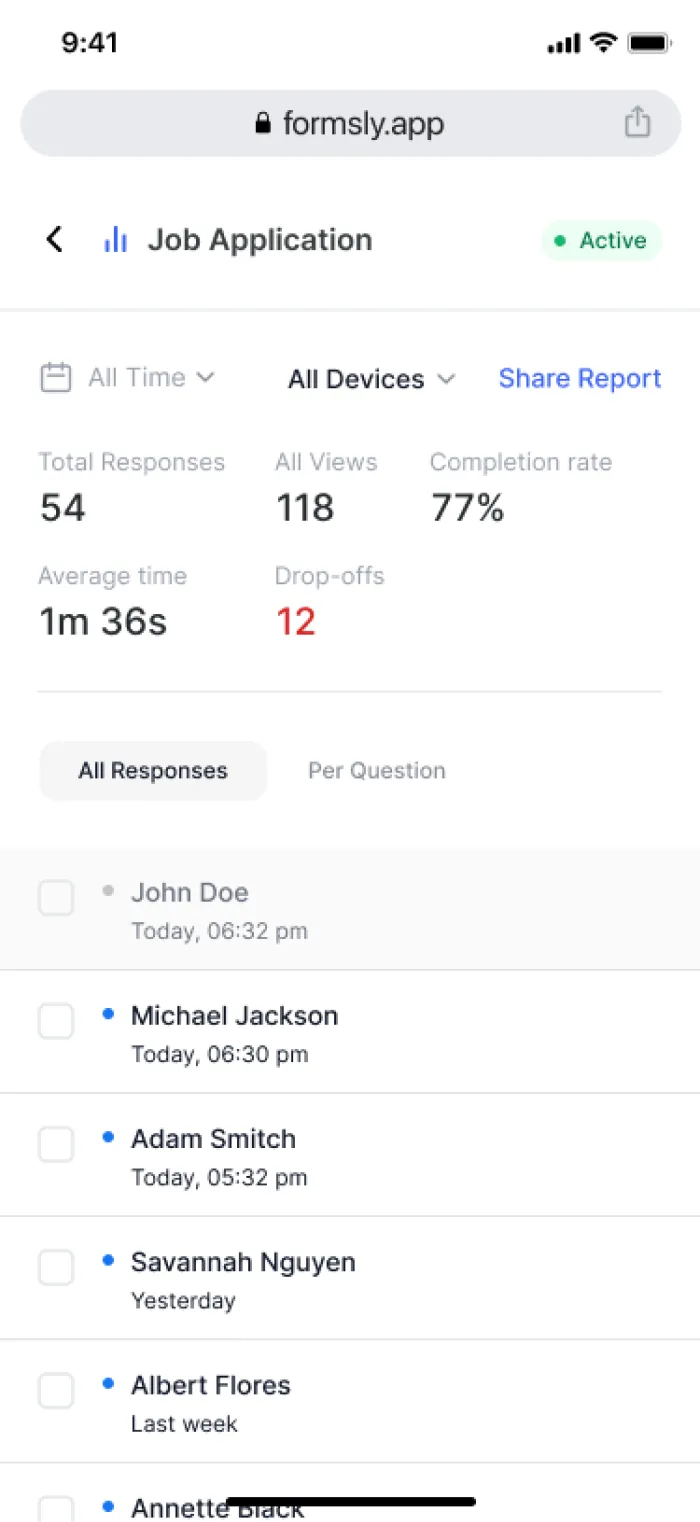Select the All Responses tab
This screenshot has height=1522, width=700.
pyautogui.click(x=153, y=771)
